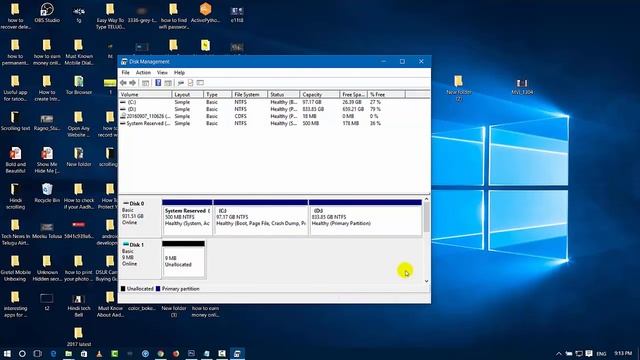
Task: Select the 'Bold and Beautiful' PowerPoint file
Action: [x=15, y=160]
